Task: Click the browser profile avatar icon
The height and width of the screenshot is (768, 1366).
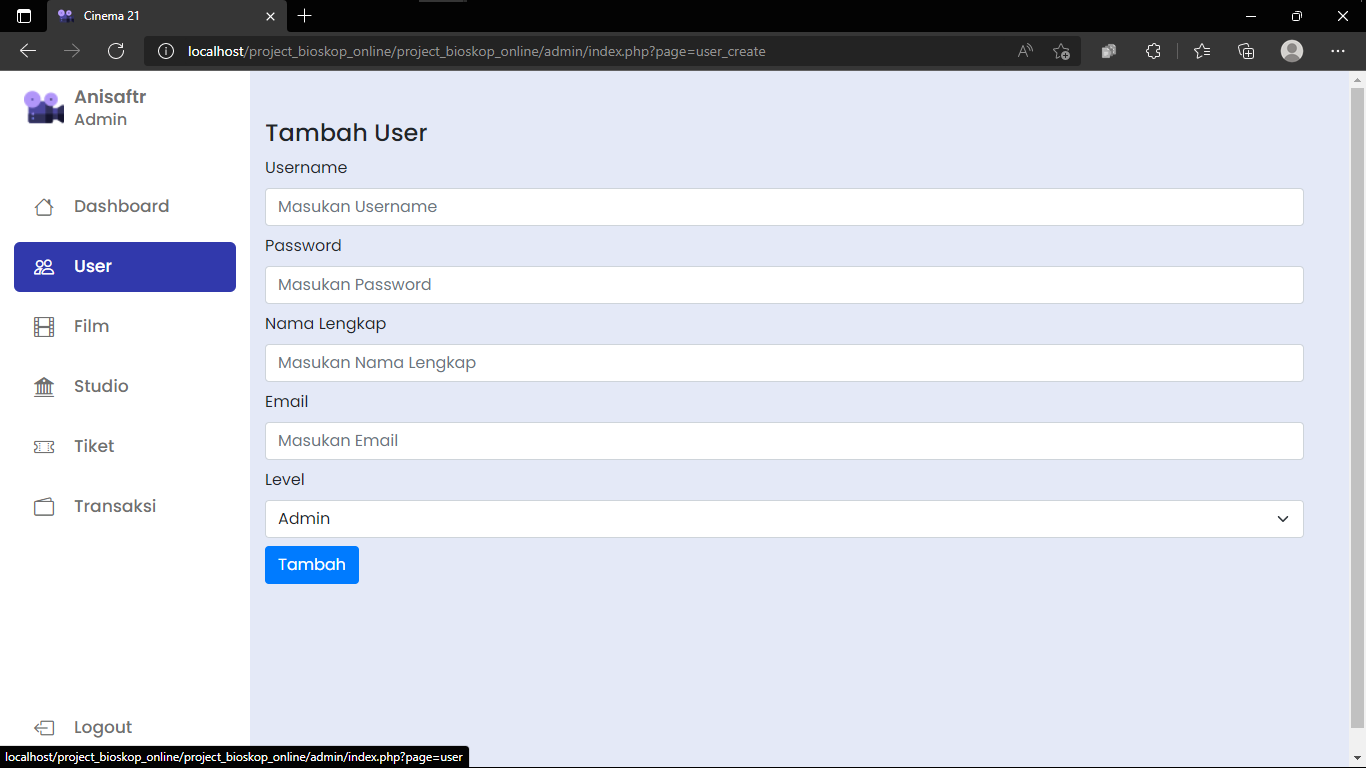Action: pyautogui.click(x=1291, y=51)
